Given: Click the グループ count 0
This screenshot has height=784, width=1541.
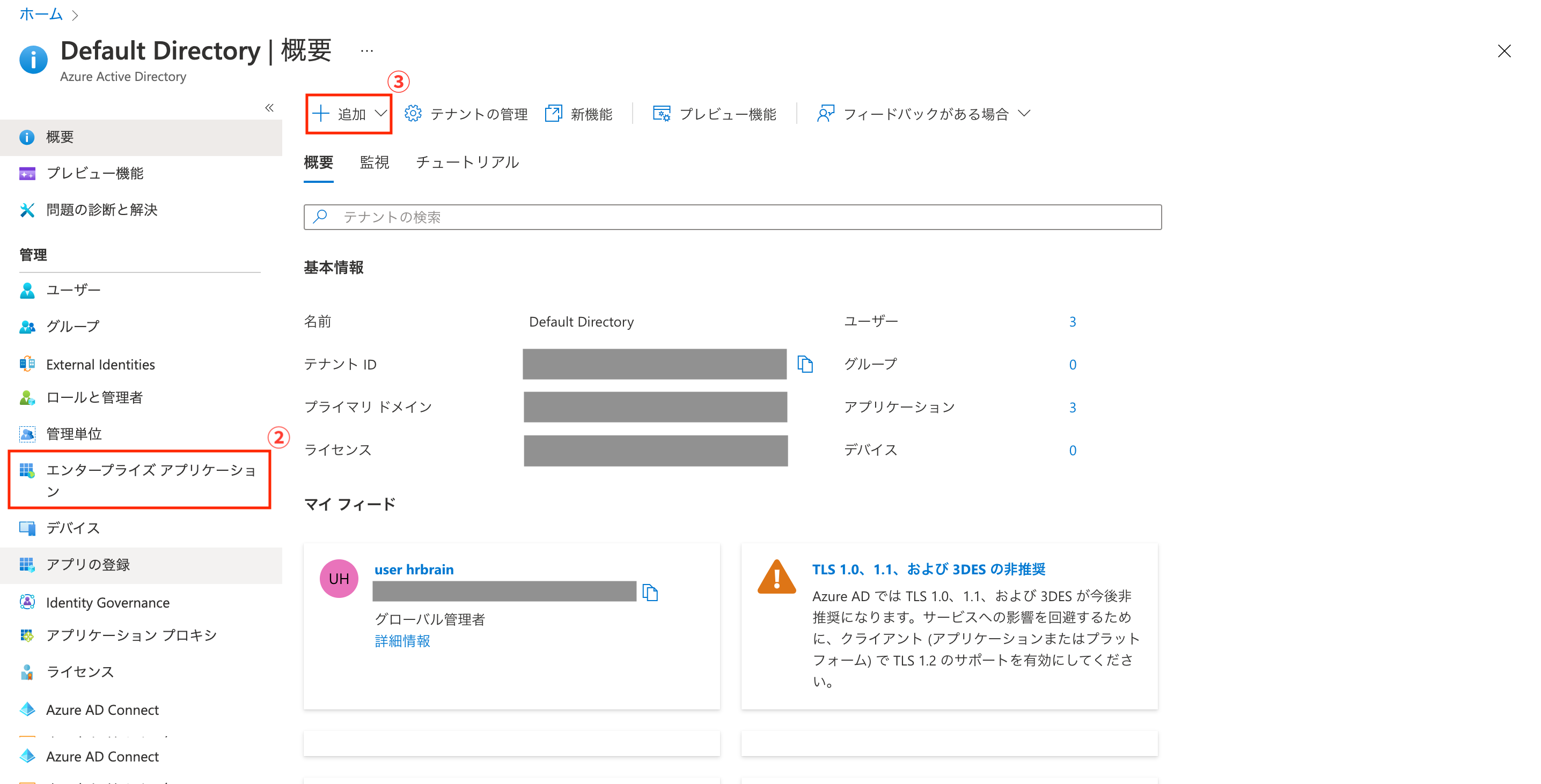Looking at the screenshot, I should (x=1072, y=365).
